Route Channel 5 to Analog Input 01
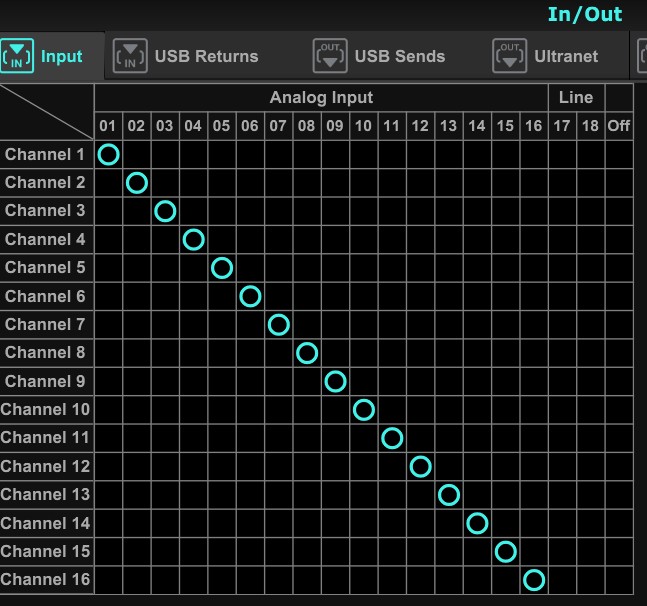647x606 pixels. tap(109, 268)
